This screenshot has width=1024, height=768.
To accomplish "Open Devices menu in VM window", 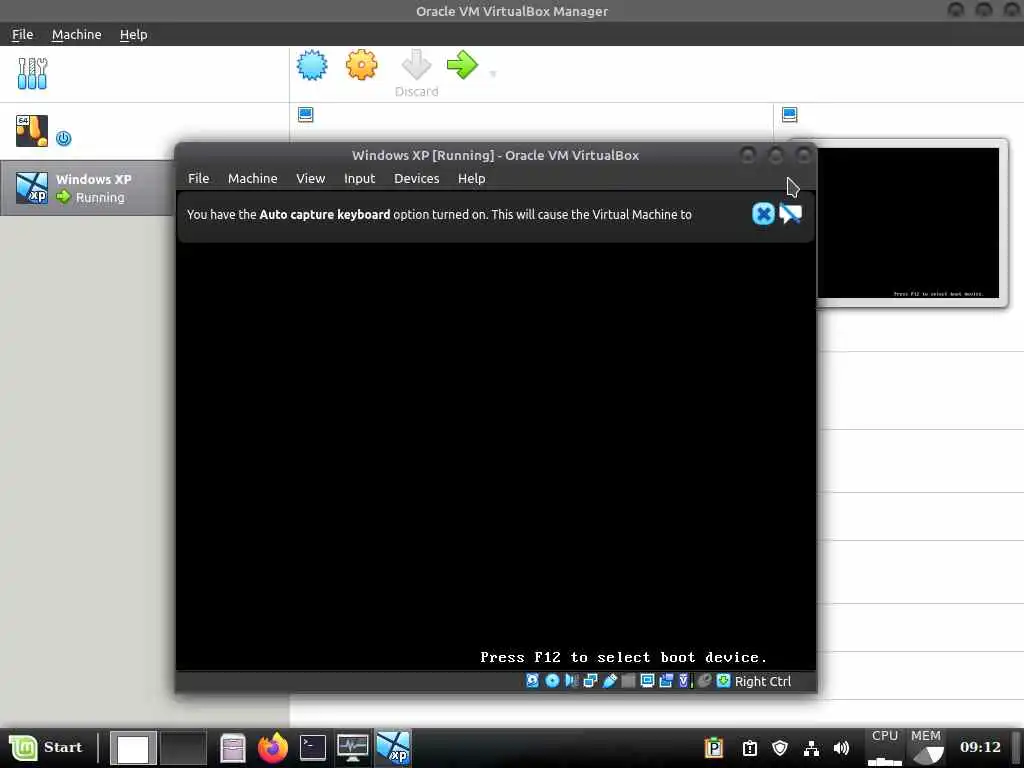I will [417, 178].
